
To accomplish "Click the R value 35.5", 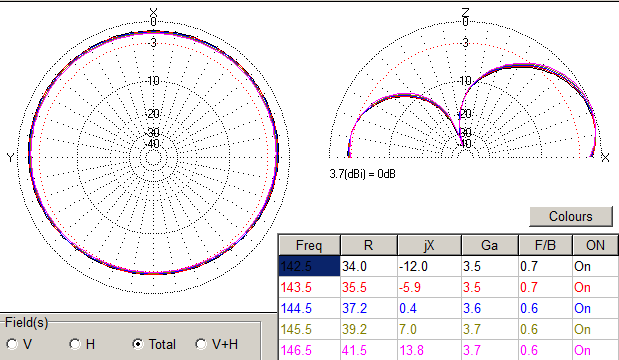I will [369, 287].
